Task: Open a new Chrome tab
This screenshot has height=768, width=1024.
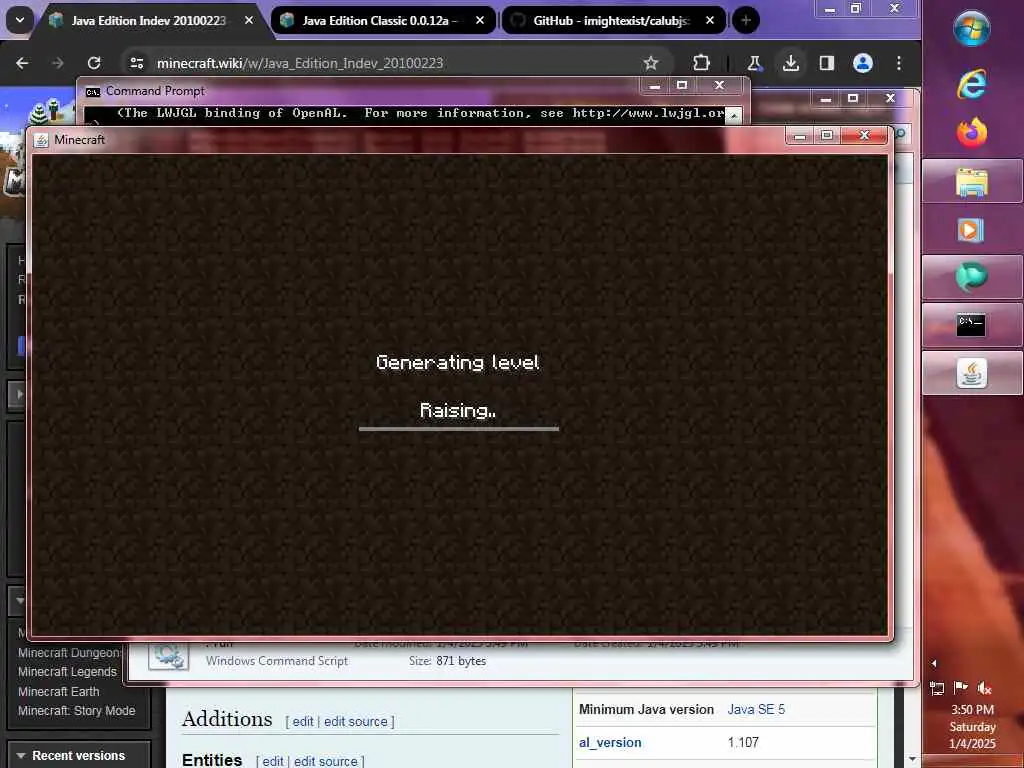Action: [746, 20]
